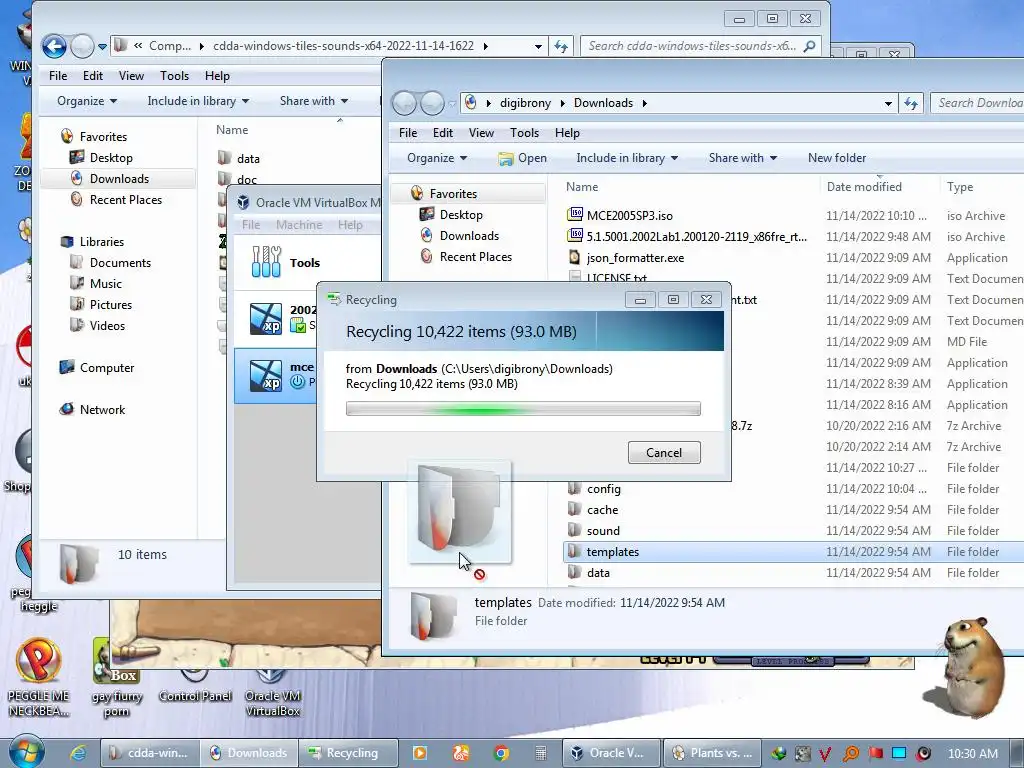The height and width of the screenshot is (768, 1024).
Task: Switch to the Recycling taskbar button
Action: 348,753
